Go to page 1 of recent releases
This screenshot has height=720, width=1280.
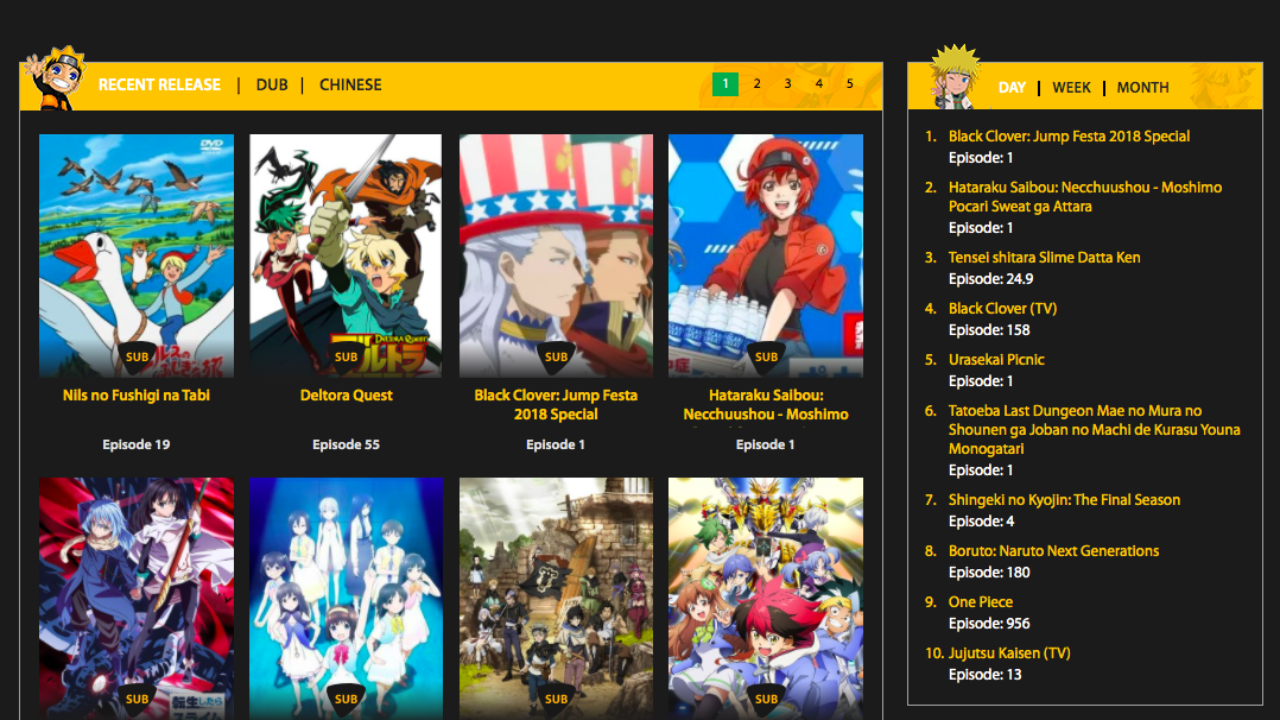(725, 84)
